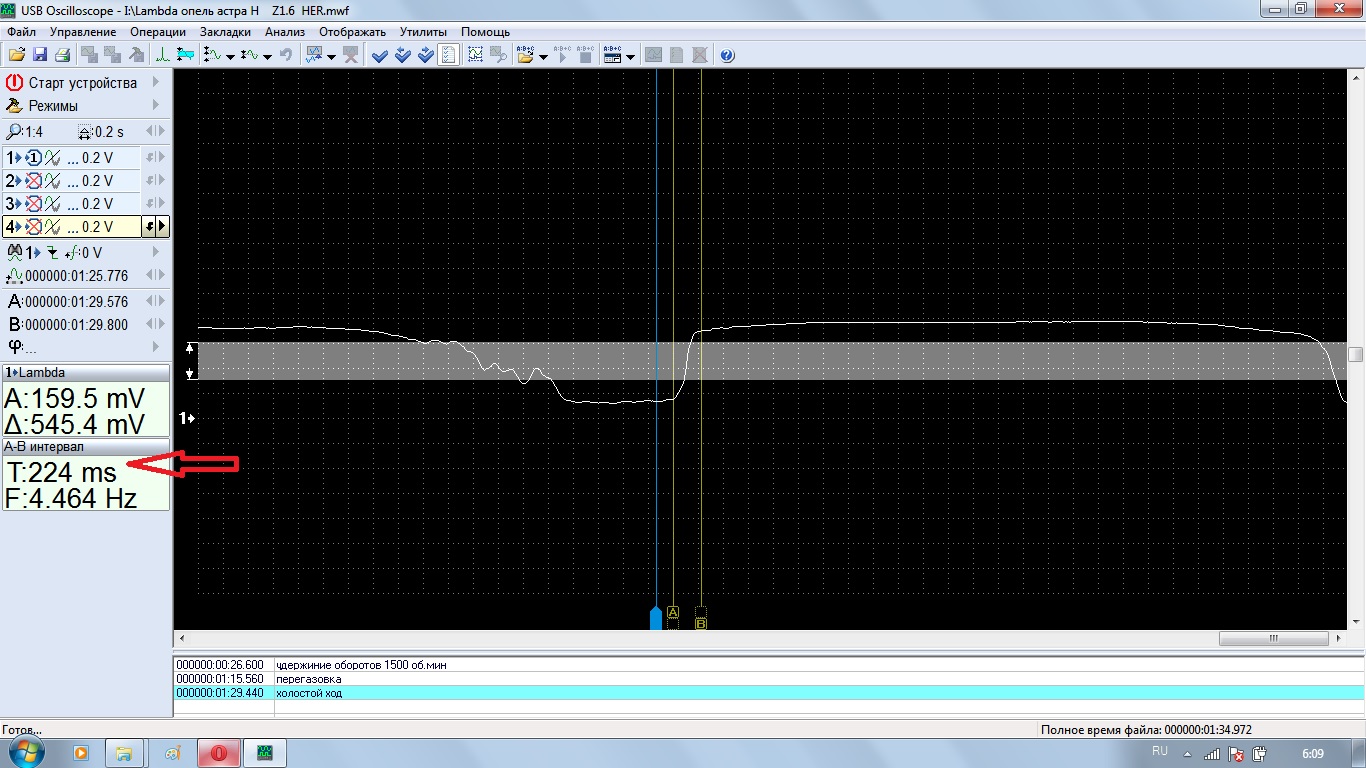Select the холостой ход bookmark row
This screenshot has width=1366, height=768.
click(308, 693)
